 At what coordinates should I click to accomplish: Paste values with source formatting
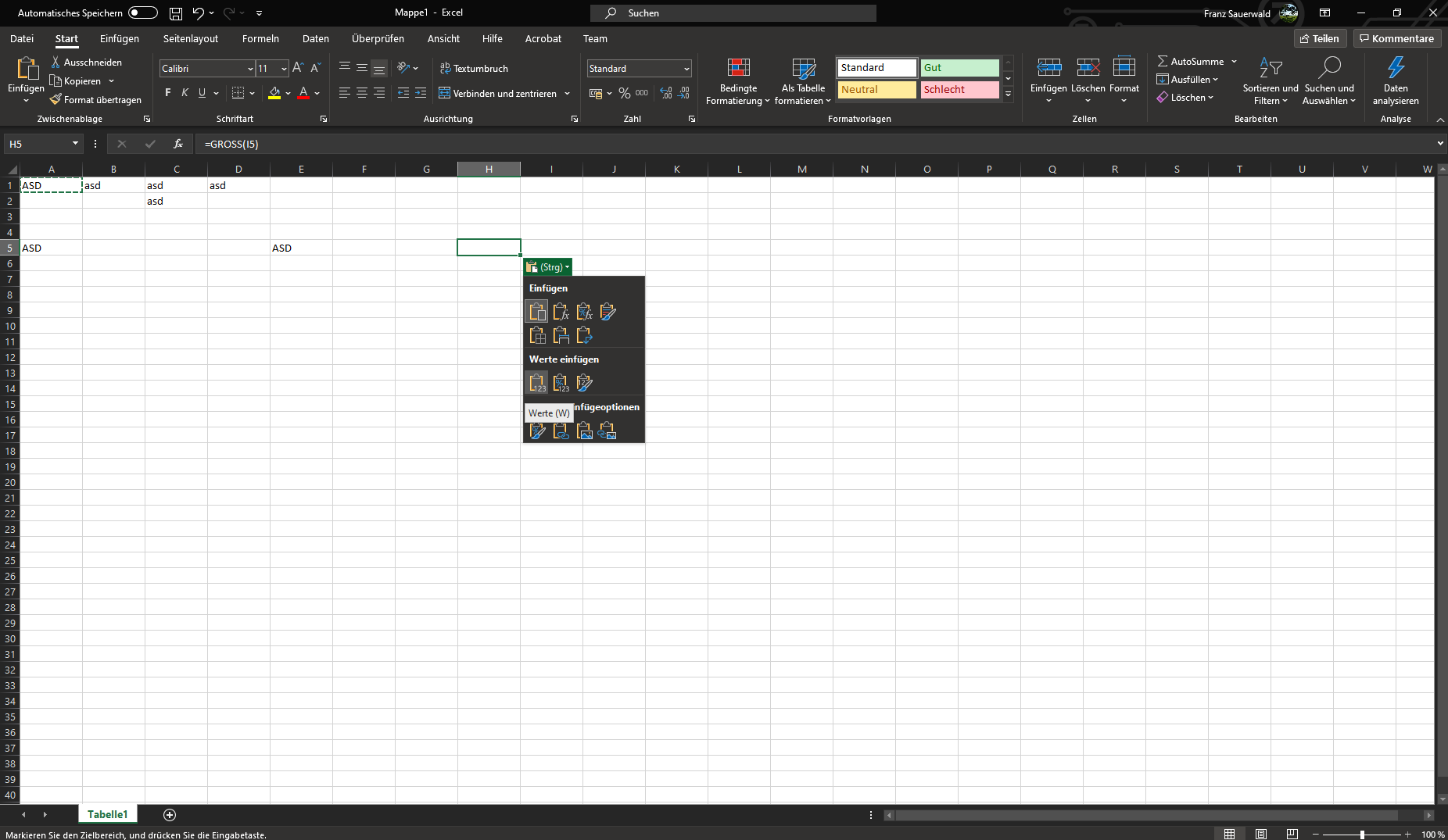pyautogui.click(x=584, y=383)
